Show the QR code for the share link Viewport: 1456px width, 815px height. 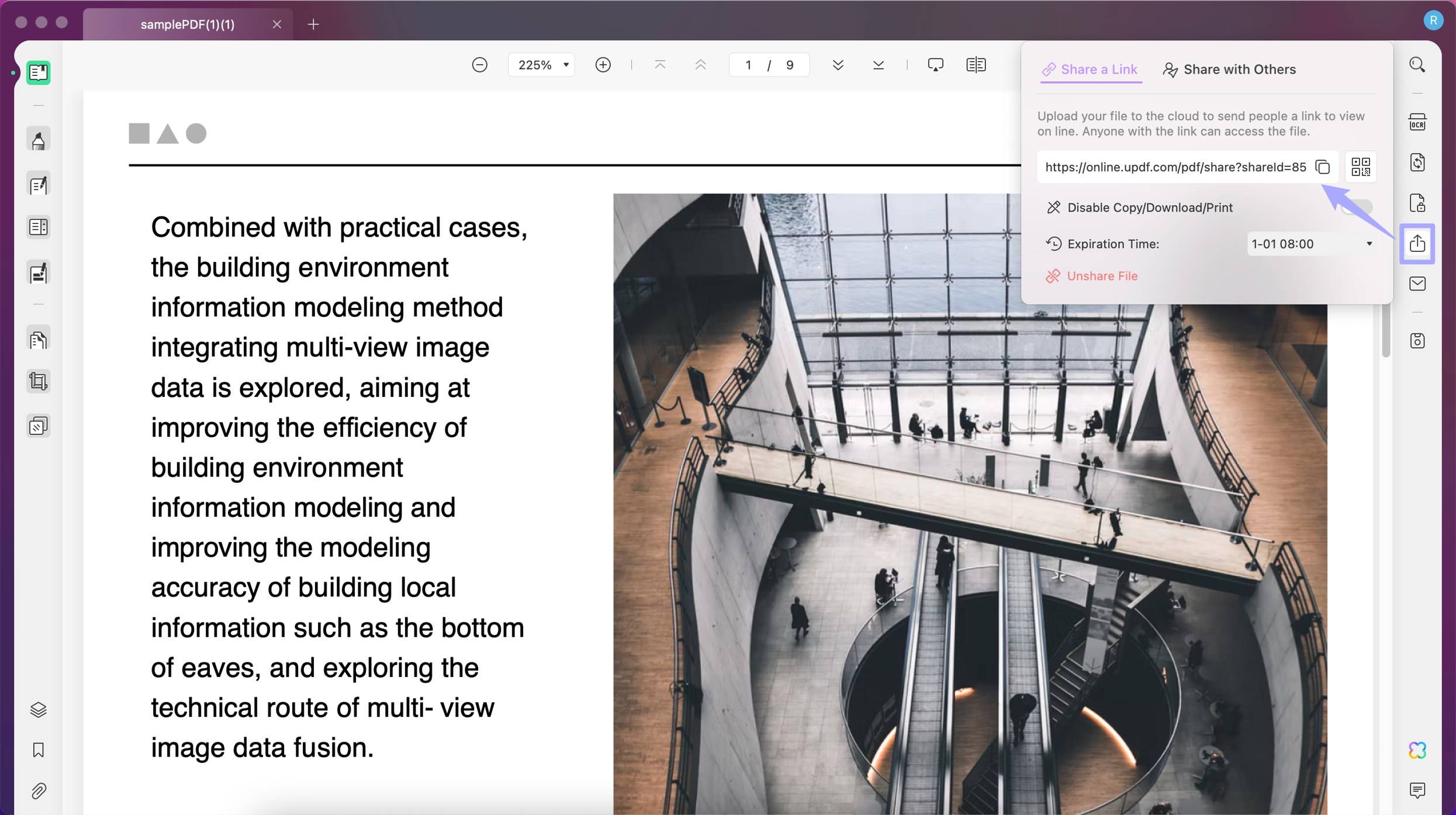1361,167
